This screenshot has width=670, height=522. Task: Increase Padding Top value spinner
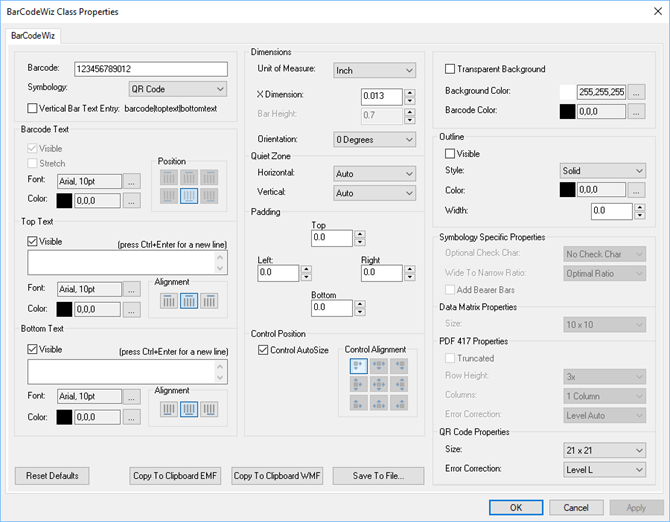[360, 235]
